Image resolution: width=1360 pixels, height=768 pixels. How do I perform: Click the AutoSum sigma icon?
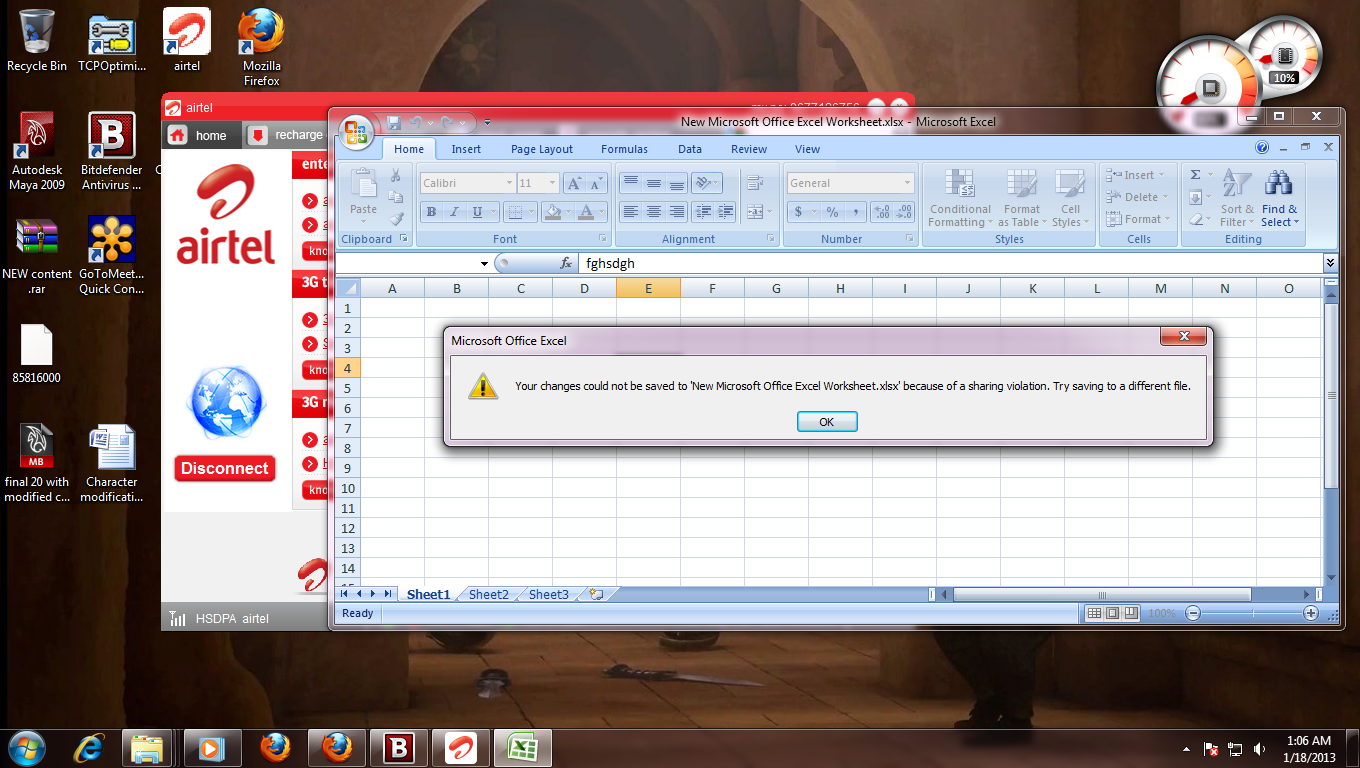click(1195, 175)
